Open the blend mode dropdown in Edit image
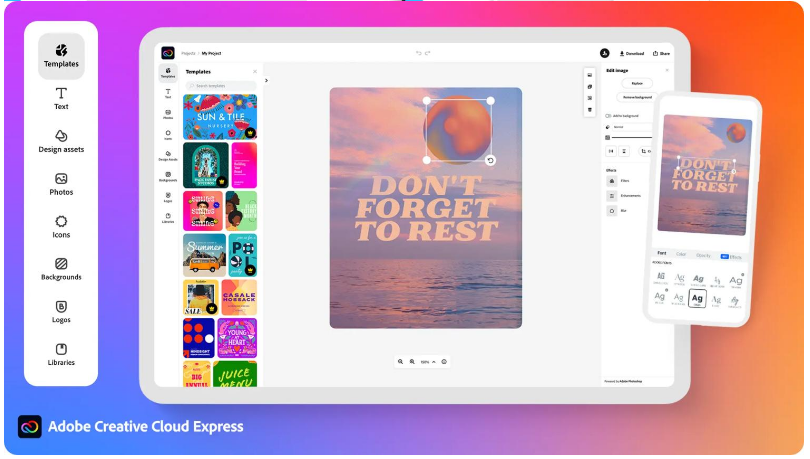The image size is (810, 459). click(x=630, y=126)
